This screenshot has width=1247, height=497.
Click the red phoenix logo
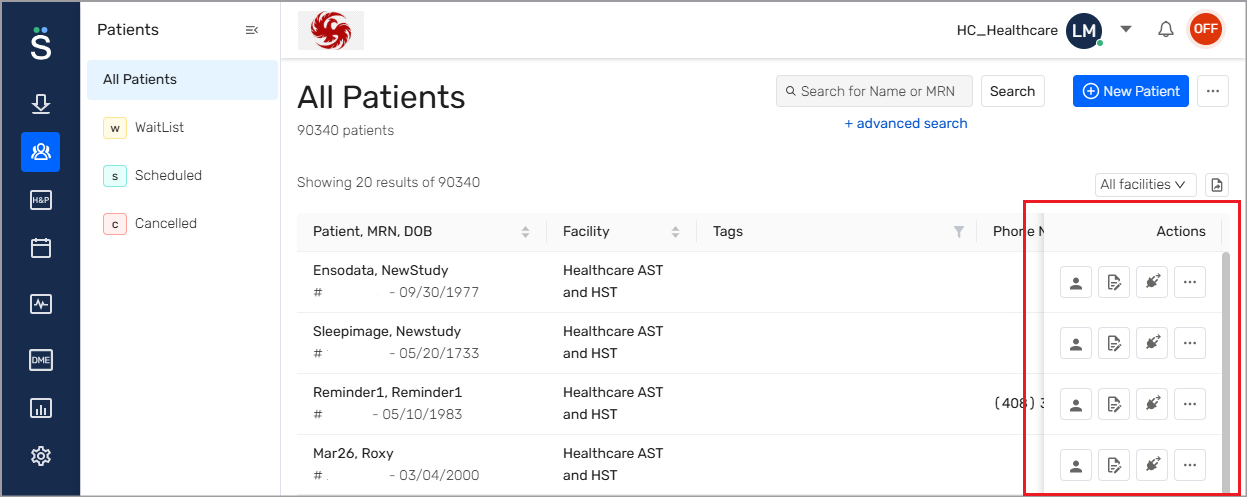pos(331,30)
